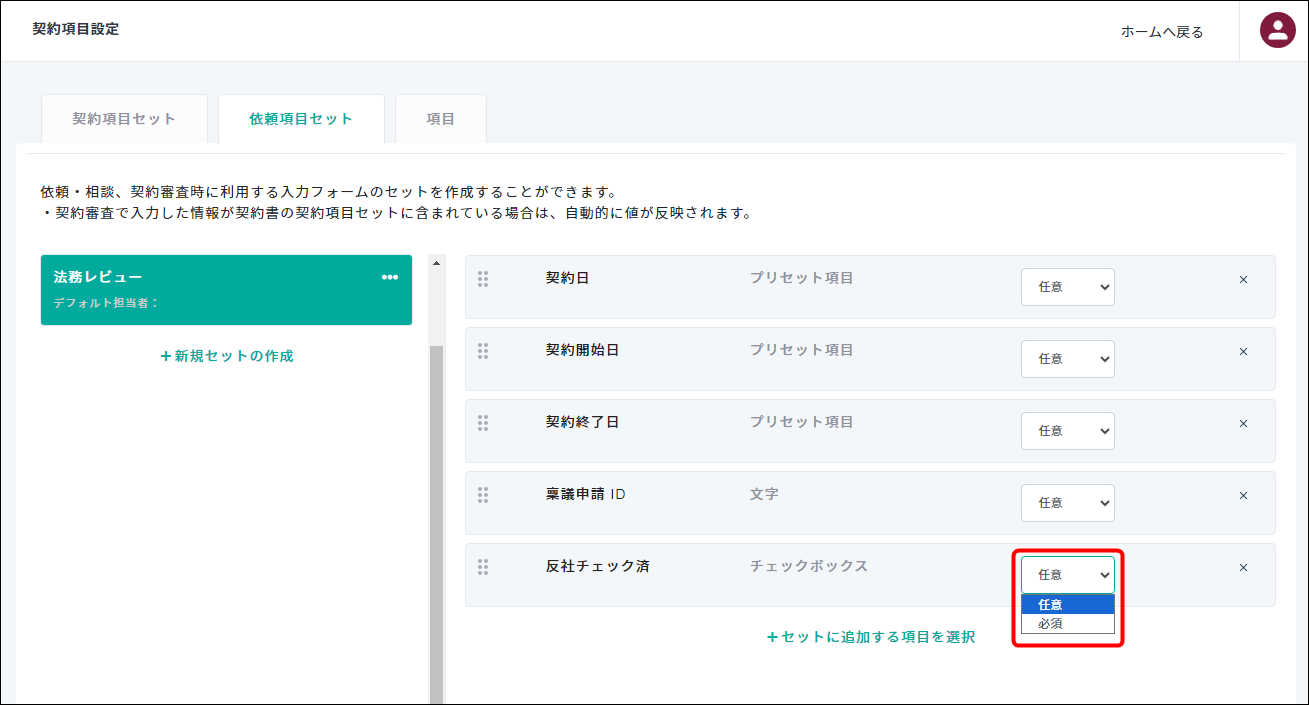Image resolution: width=1309 pixels, height=705 pixels.
Task: Grab the drag handle beside 反社チェック済
Action: pos(483,566)
